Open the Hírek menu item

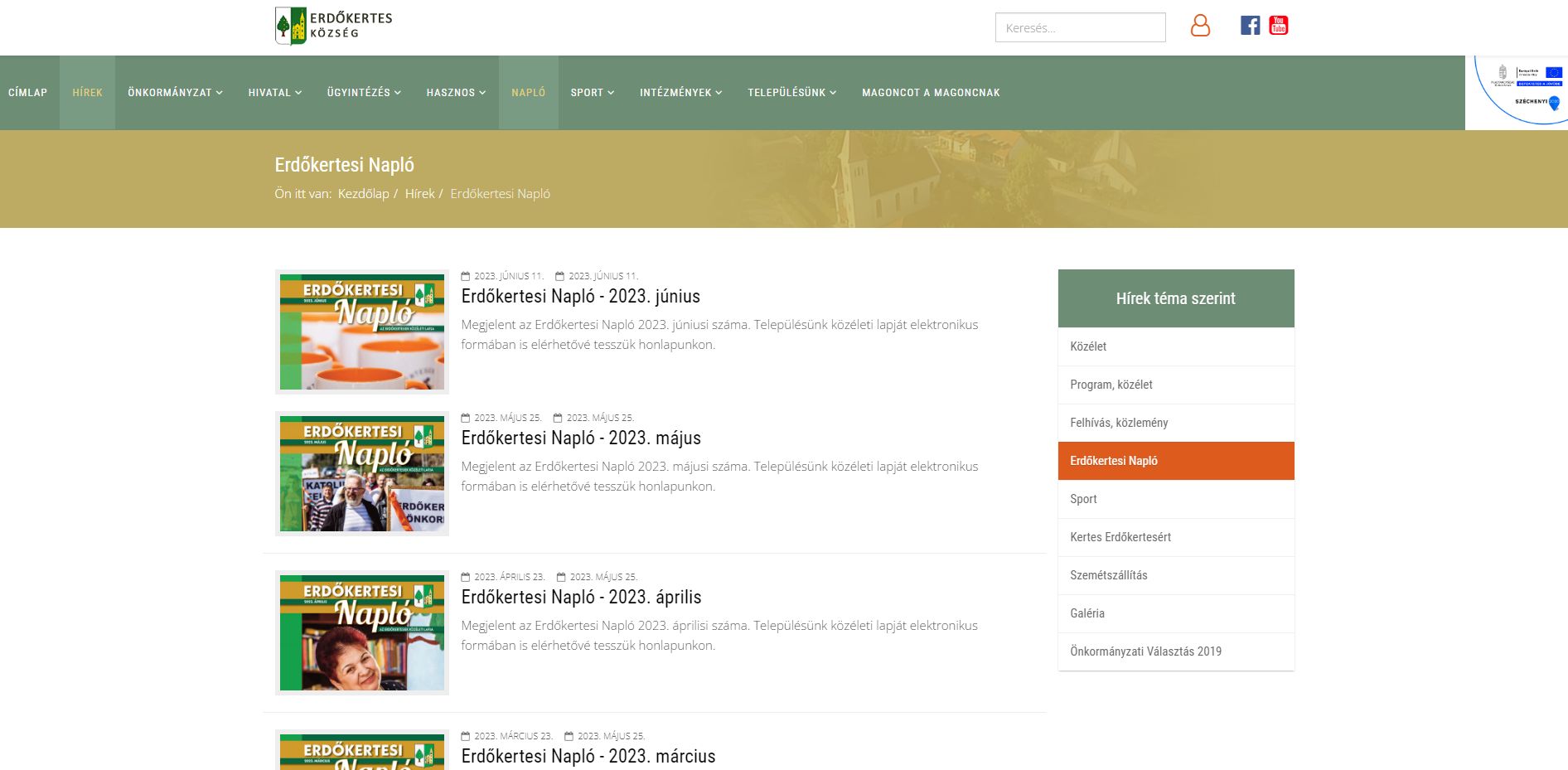(x=87, y=93)
